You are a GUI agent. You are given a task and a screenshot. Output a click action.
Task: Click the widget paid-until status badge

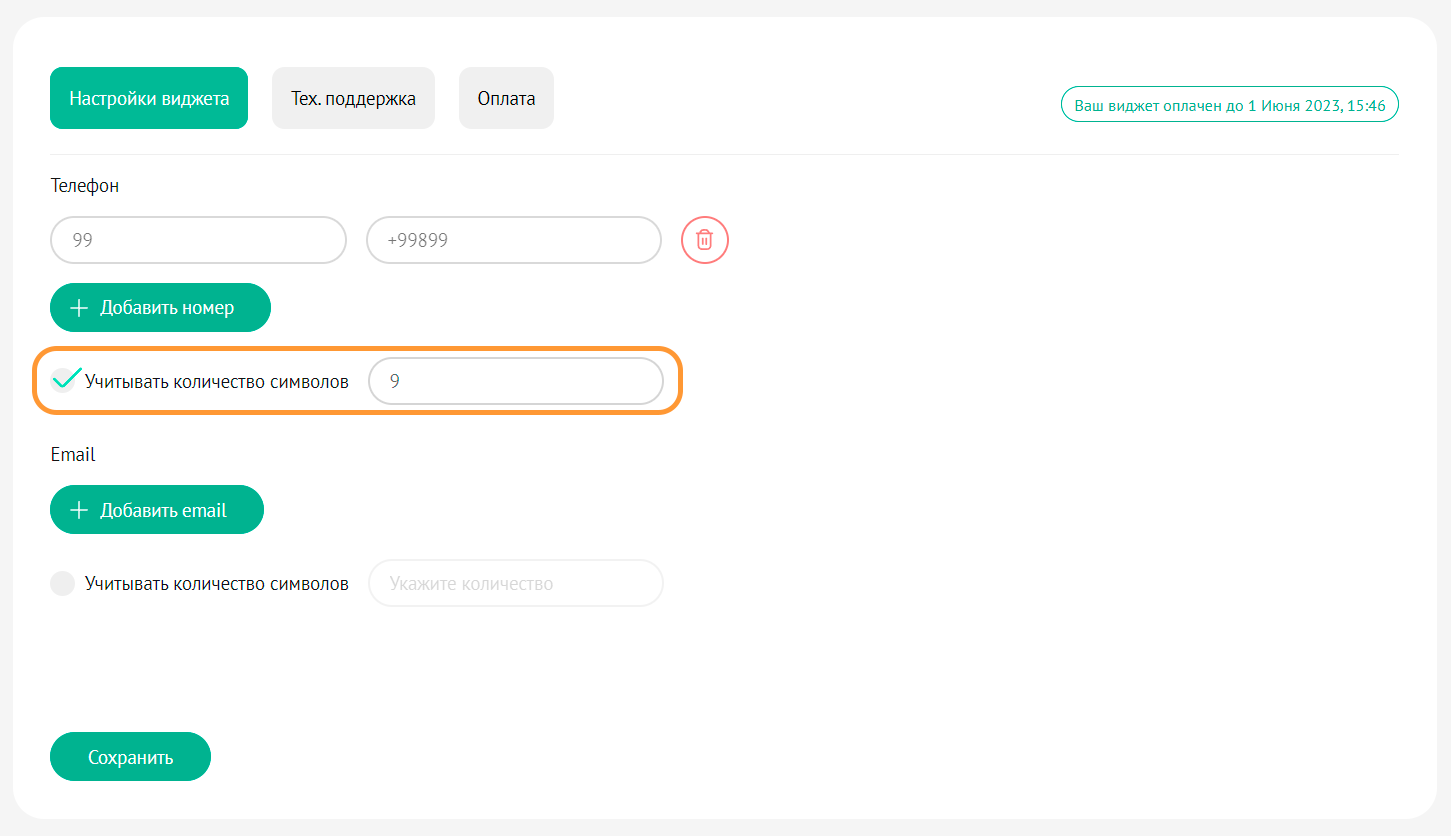tap(1229, 104)
